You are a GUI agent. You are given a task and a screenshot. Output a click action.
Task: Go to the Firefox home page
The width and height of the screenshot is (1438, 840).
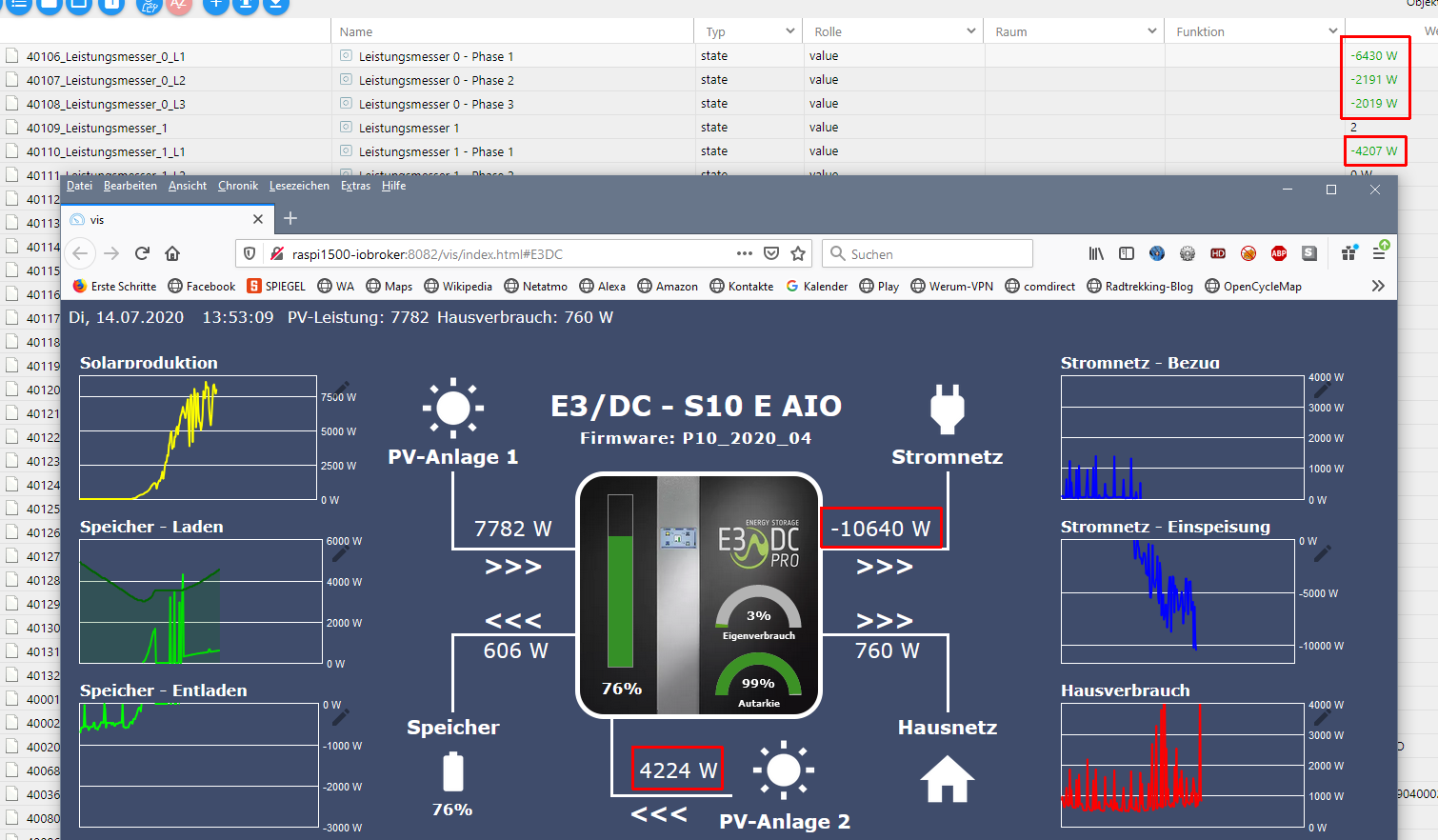click(x=172, y=253)
